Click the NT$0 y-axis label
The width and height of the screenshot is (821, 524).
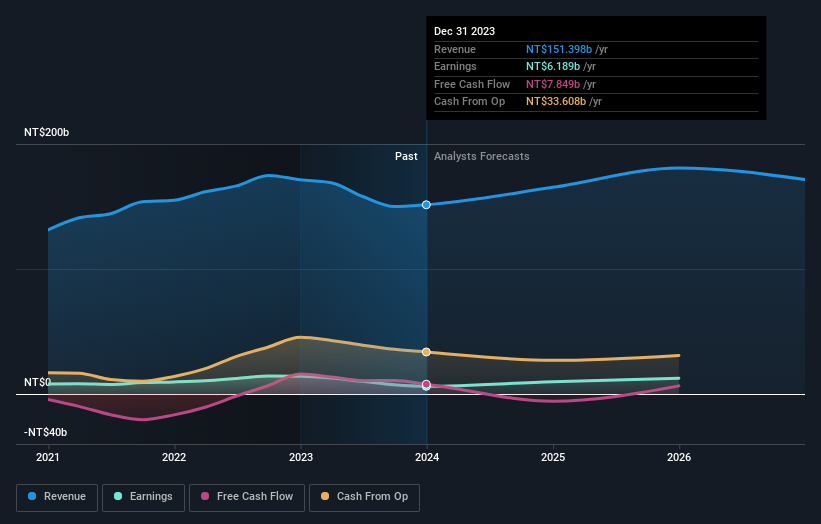click(x=37, y=383)
